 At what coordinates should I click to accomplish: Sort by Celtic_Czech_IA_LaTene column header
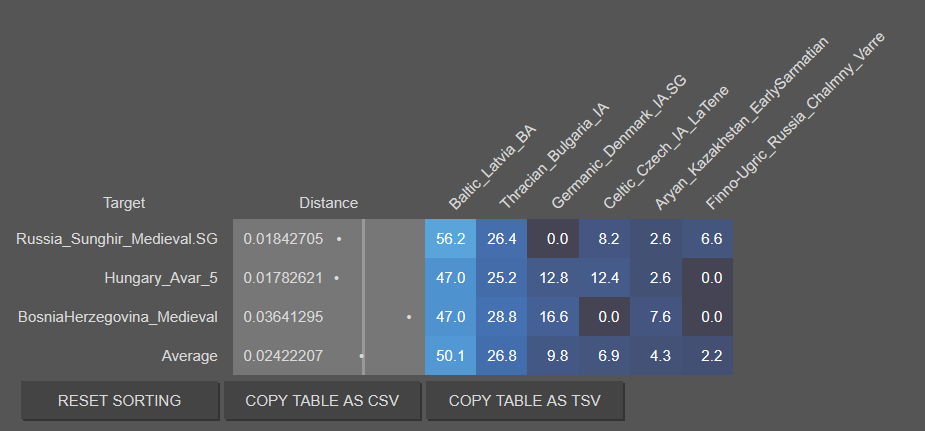[666, 147]
